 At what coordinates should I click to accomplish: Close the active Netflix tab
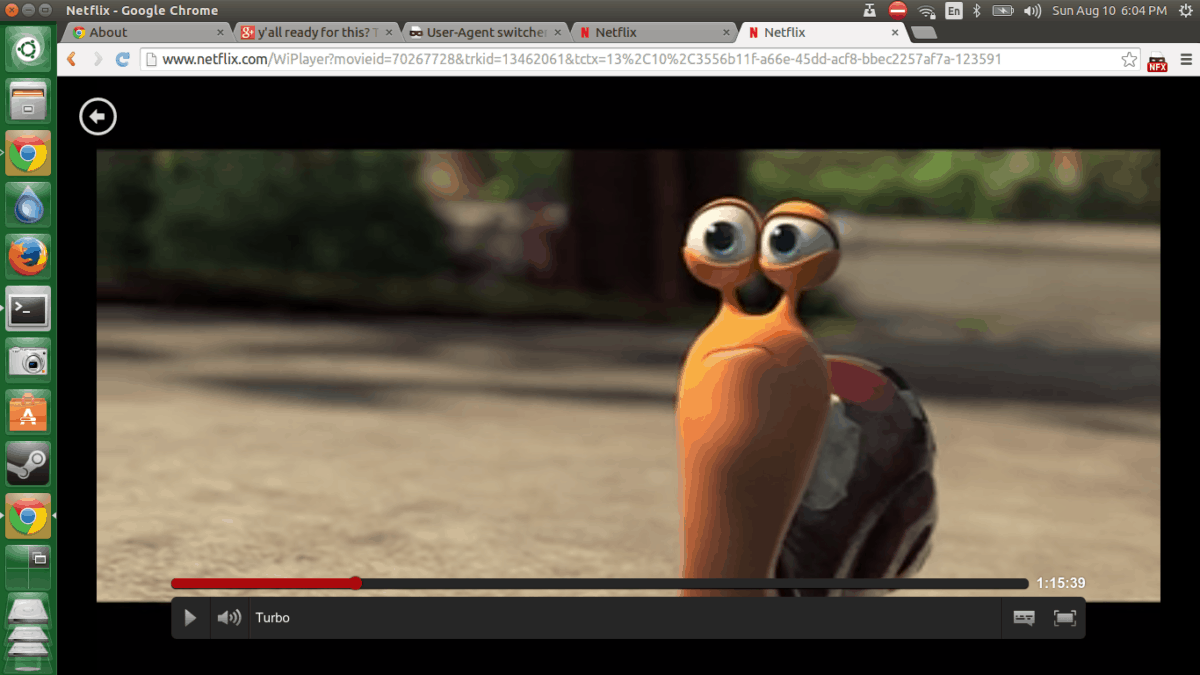click(x=896, y=32)
